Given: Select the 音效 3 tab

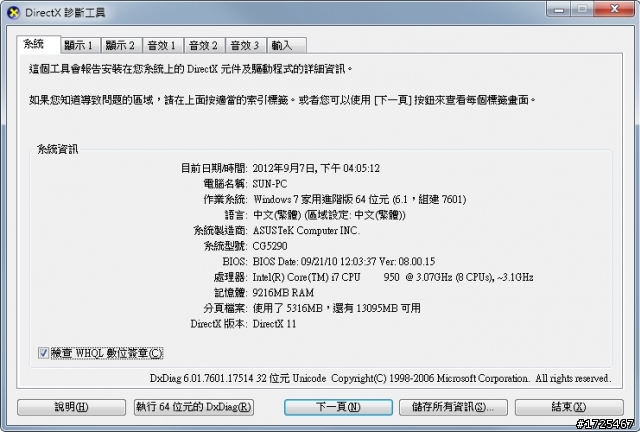Looking at the screenshot, I should [246, 45].
